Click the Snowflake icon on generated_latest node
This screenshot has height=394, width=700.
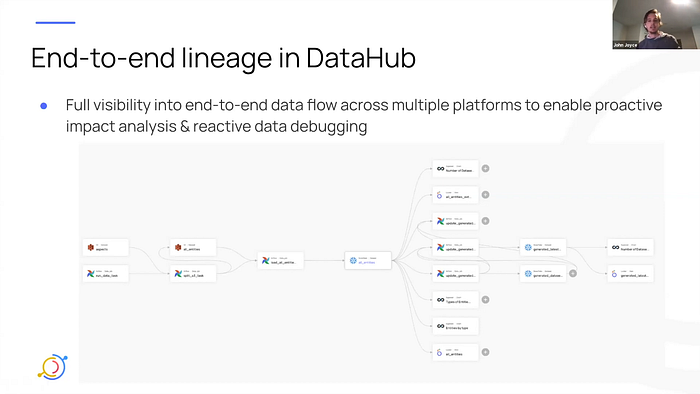tap(528, 247)
